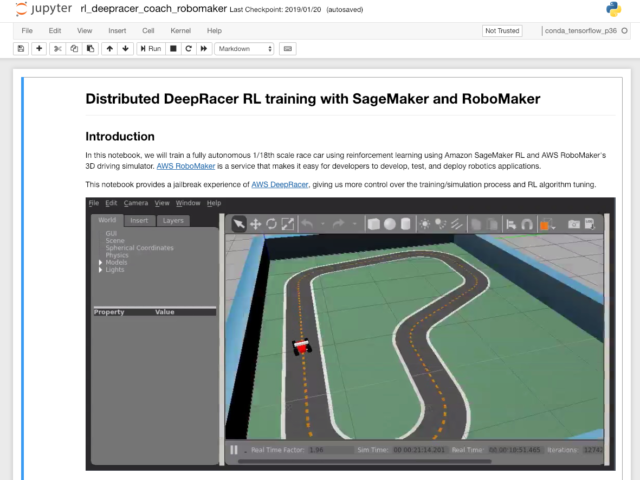Expand the Models tree node
This screenshot has width=640, height=480.
(100, 262)
